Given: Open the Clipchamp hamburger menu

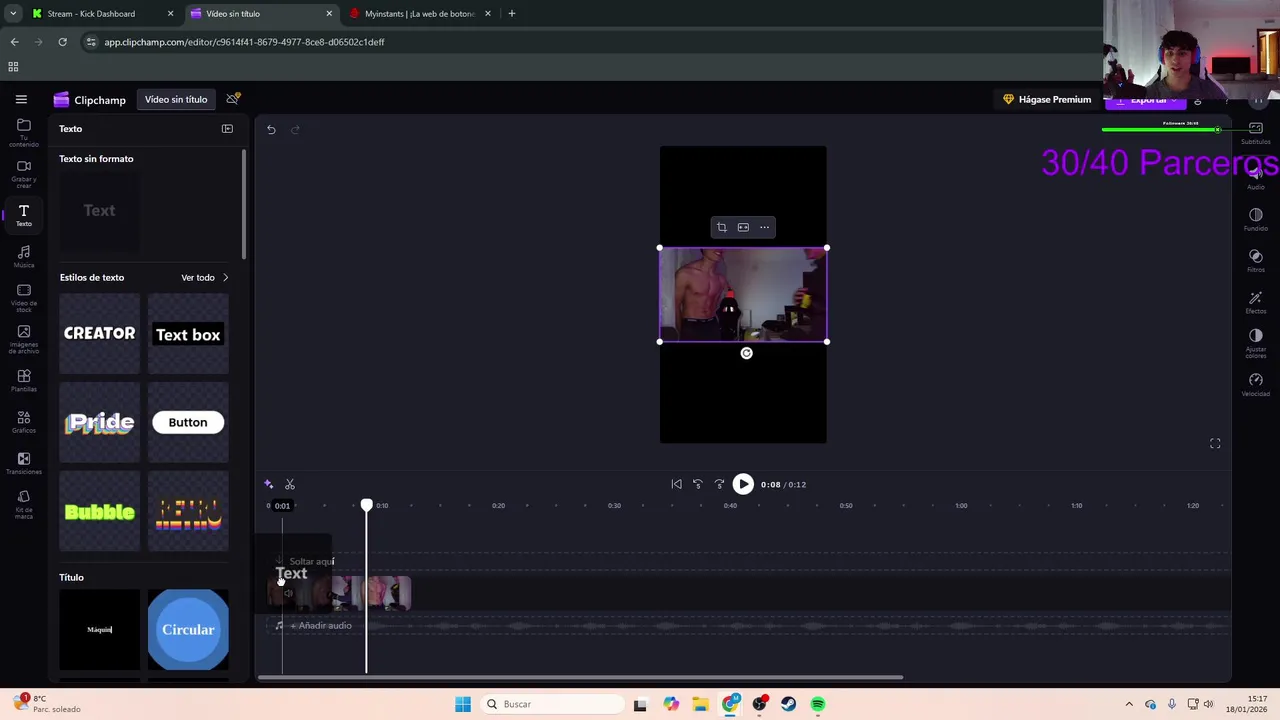Looking at the screenshot, I should pyautogui.click(x=21, y=99).
